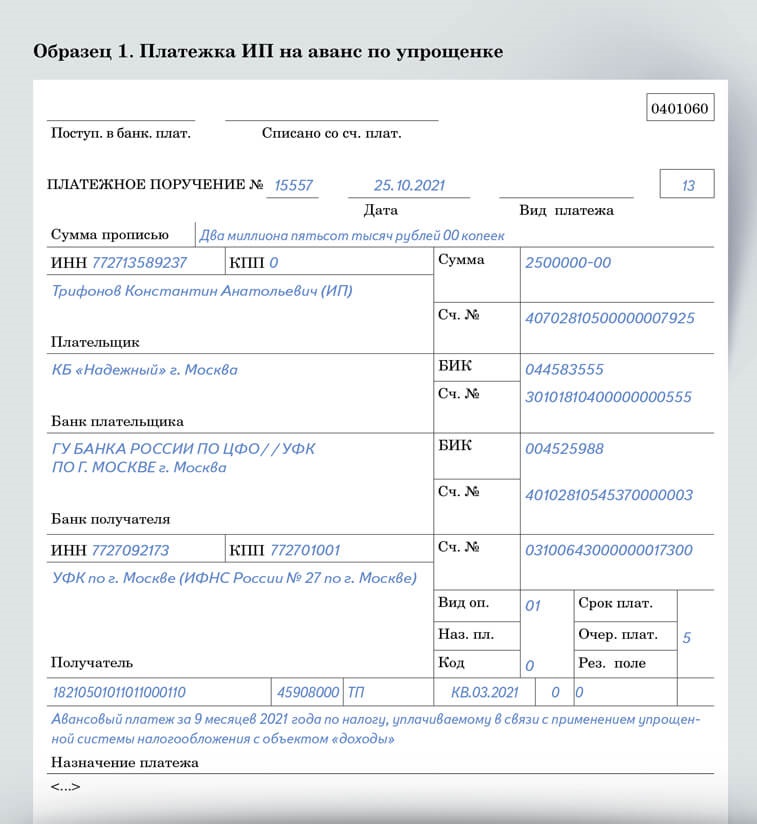This screenshot has height=824, width=757.
Task: Click the sum value 2500000-00
Action: click(567, 263)
